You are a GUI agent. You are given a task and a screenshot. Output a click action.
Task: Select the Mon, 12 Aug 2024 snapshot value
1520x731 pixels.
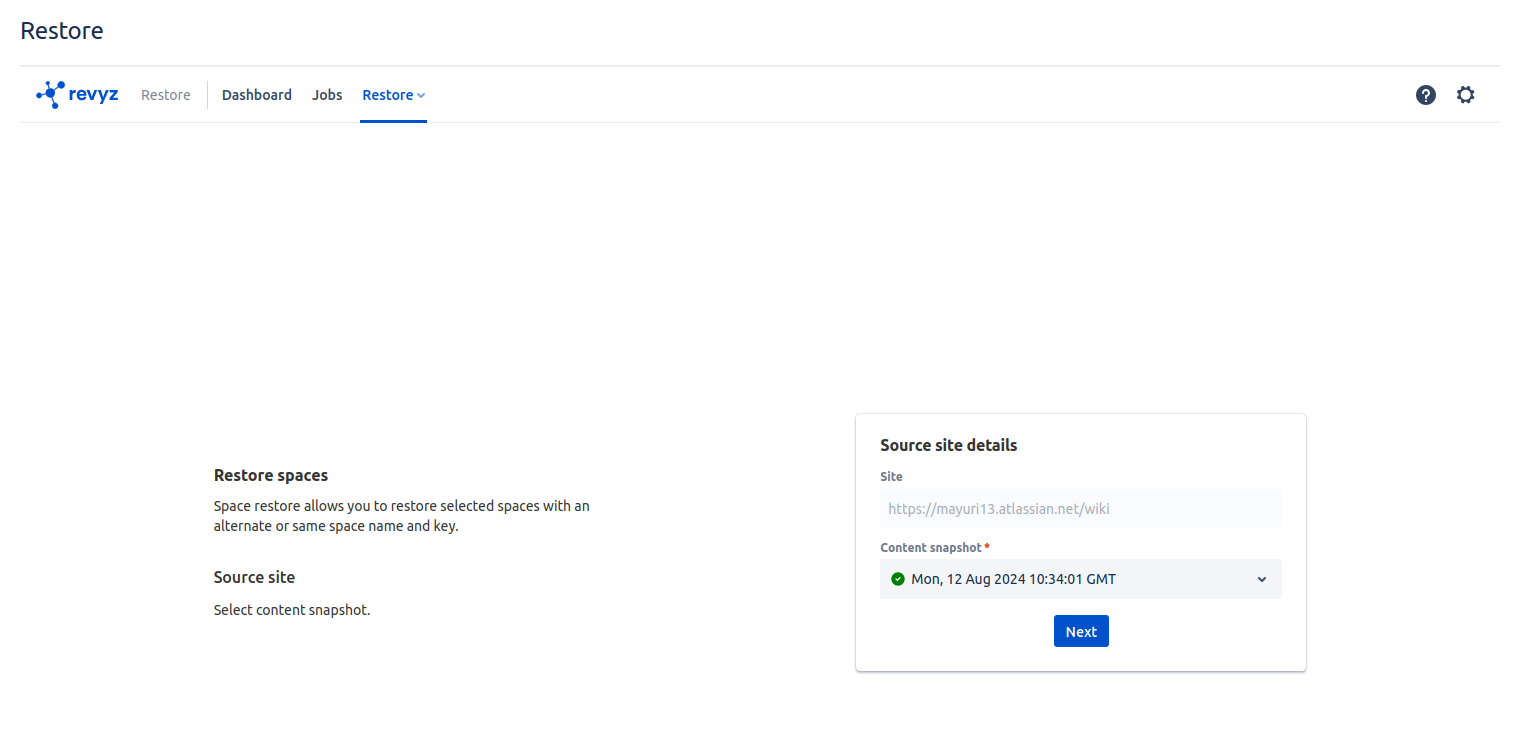[x=1013, y=579]
